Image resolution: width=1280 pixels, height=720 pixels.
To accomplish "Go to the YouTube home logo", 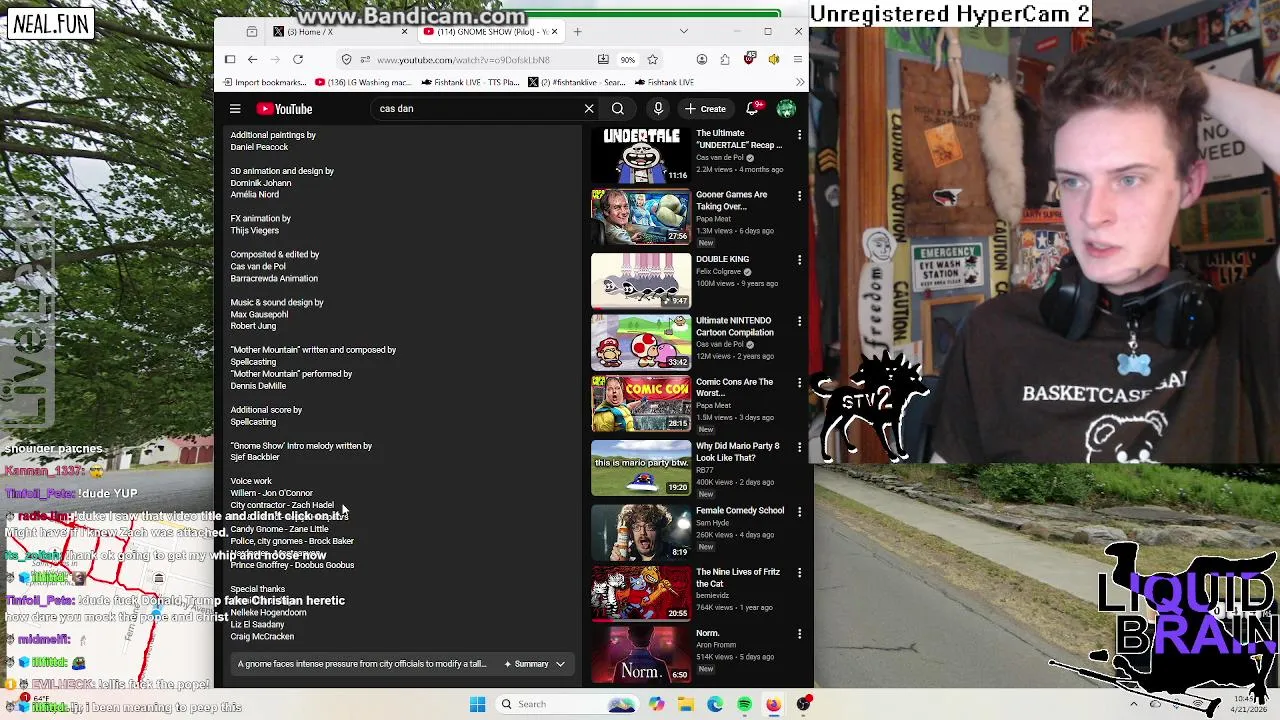I will (x=285, y=109).
